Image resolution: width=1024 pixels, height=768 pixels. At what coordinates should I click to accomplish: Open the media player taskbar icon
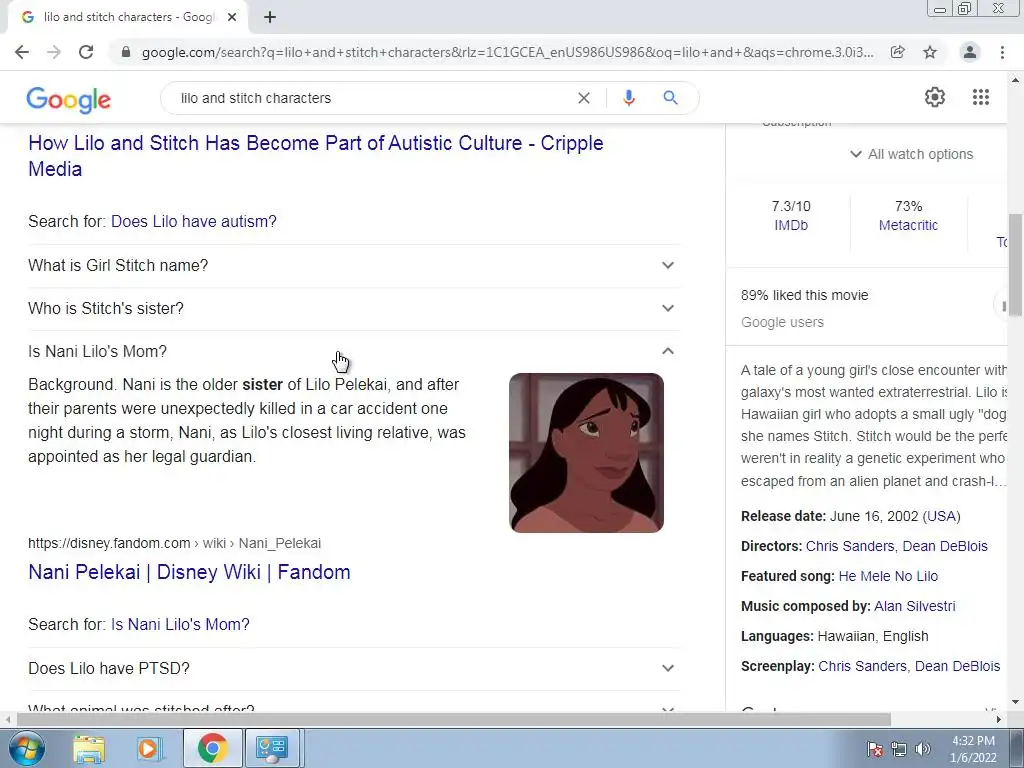[150, 748]
